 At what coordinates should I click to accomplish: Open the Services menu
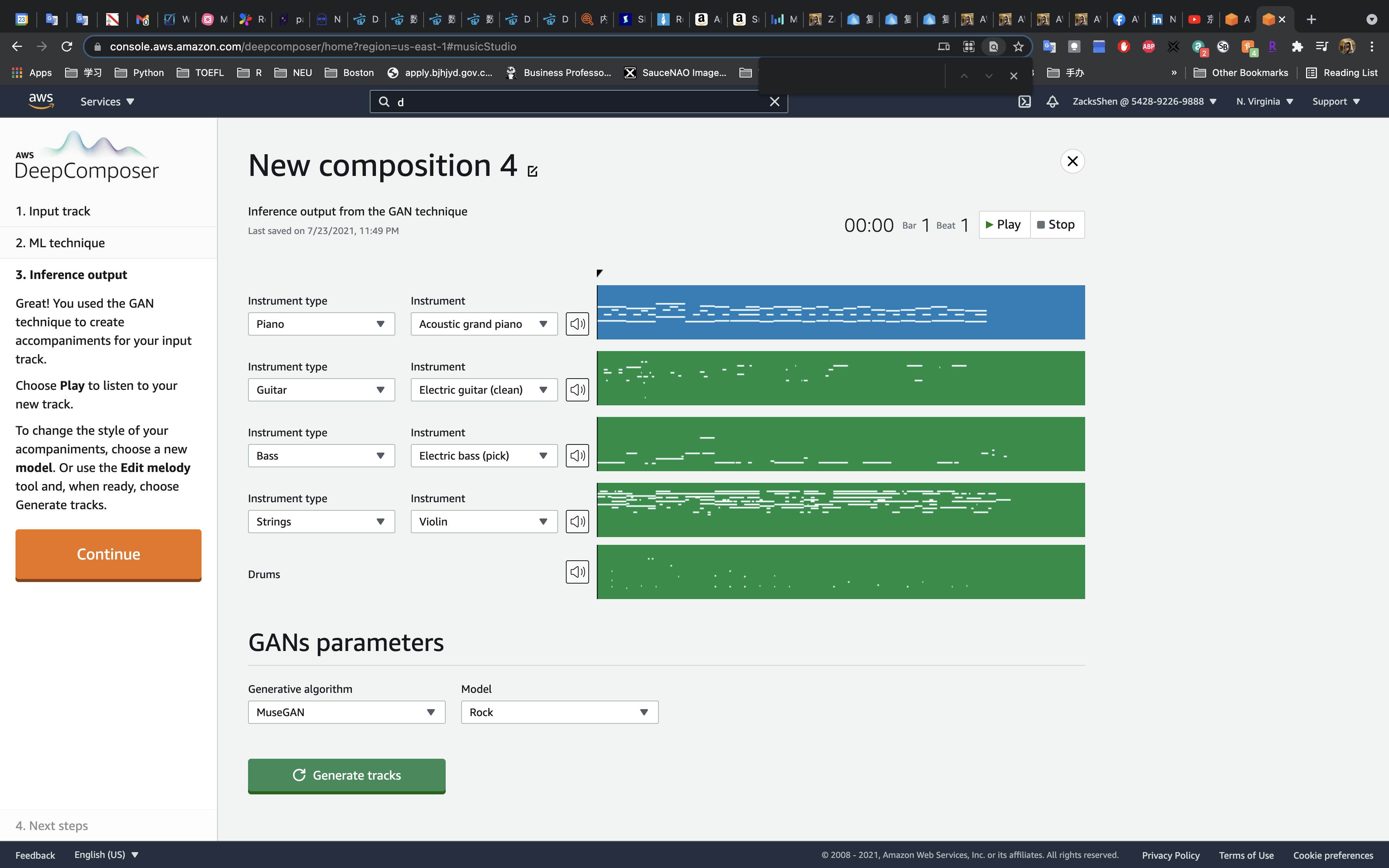pyautogui.click(x=107, y=102)
